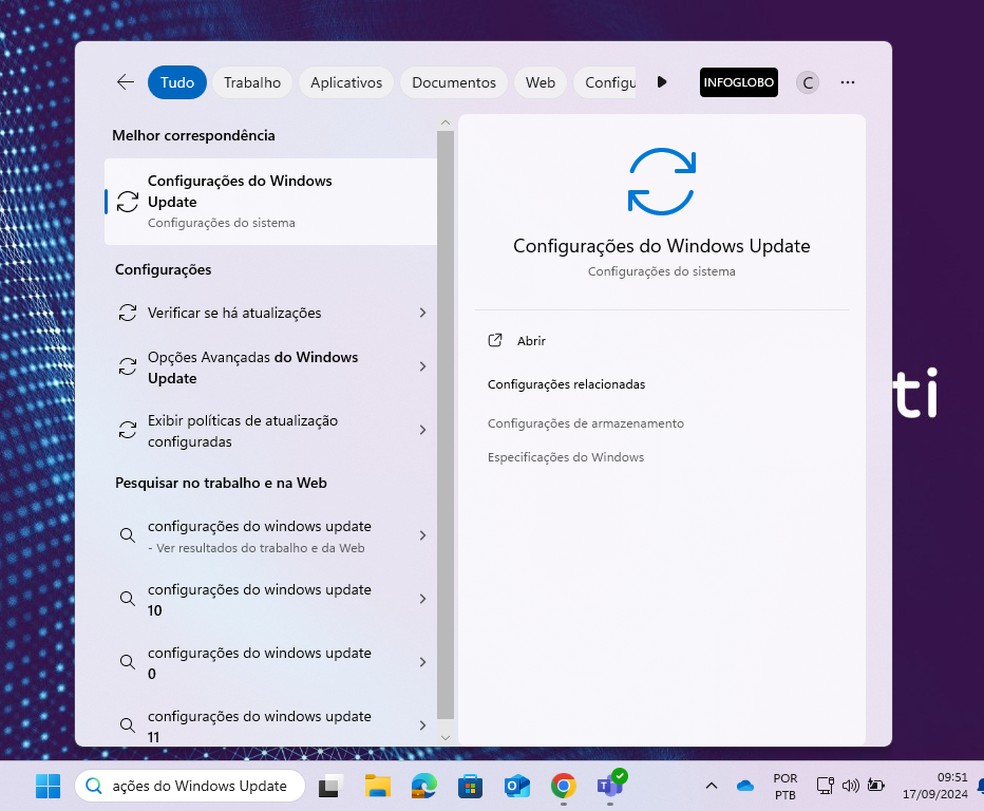Open the network display tray icon
This screenshot has width=984, height=811.
pos(825,785)
